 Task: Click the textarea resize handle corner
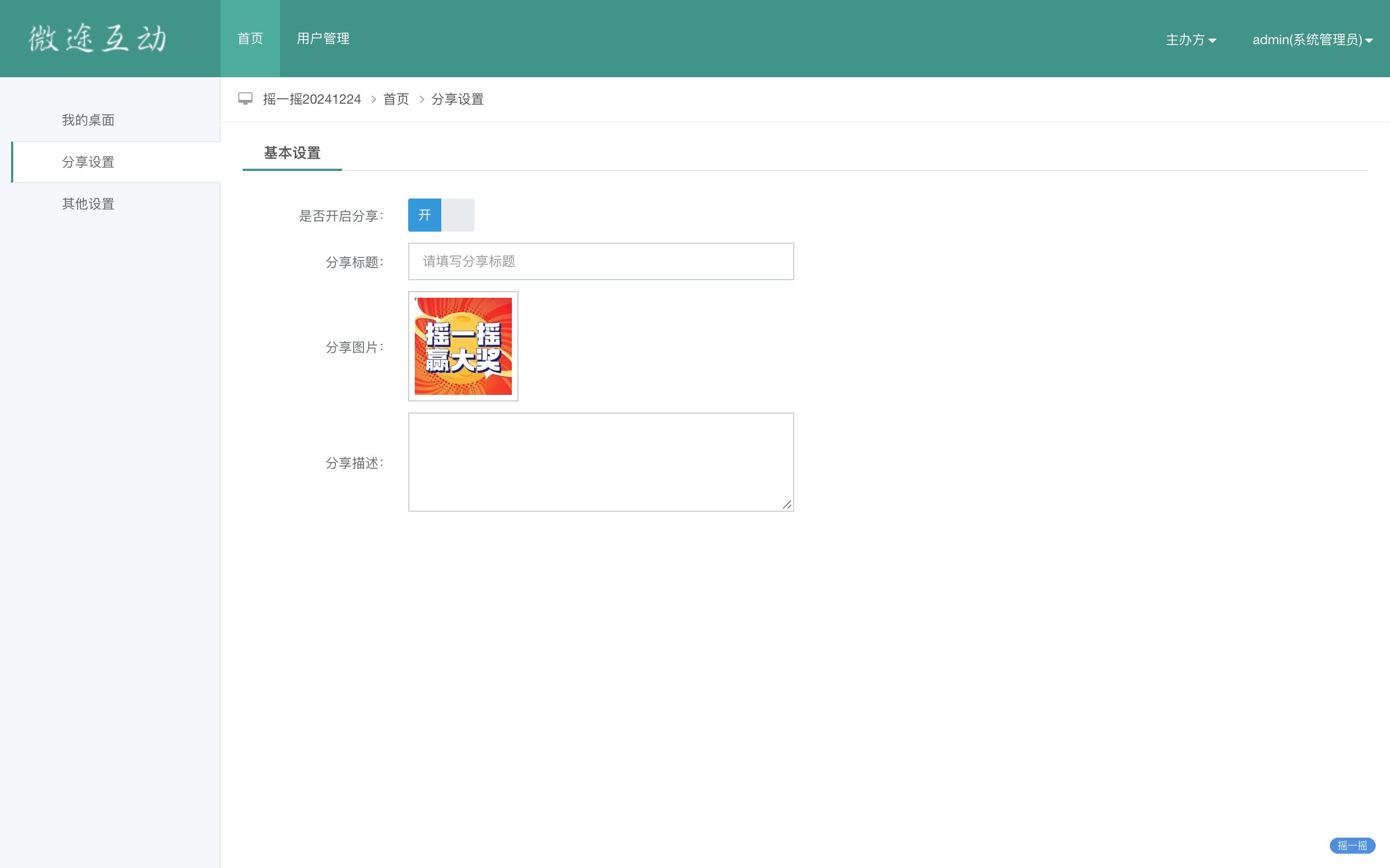click(787, 505)
